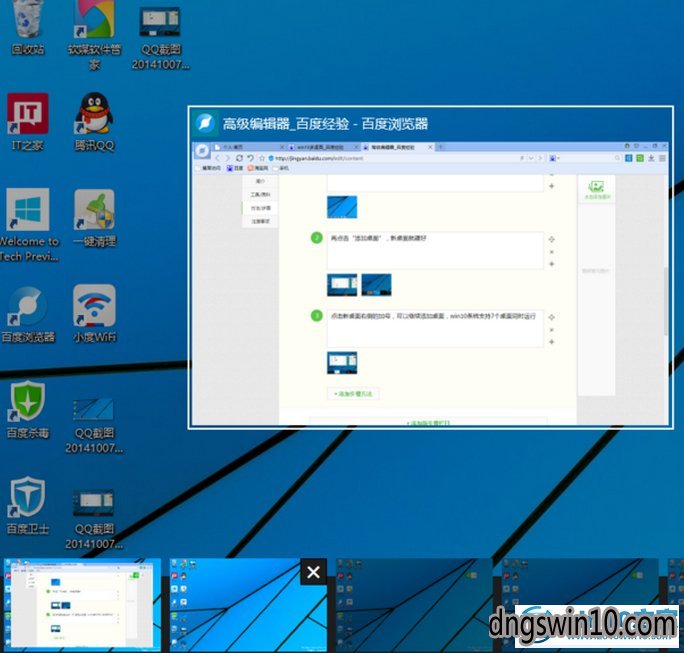Open 百度杀毒 antivirus shortcut
684x653 pixels.
(x=28, y=409)
